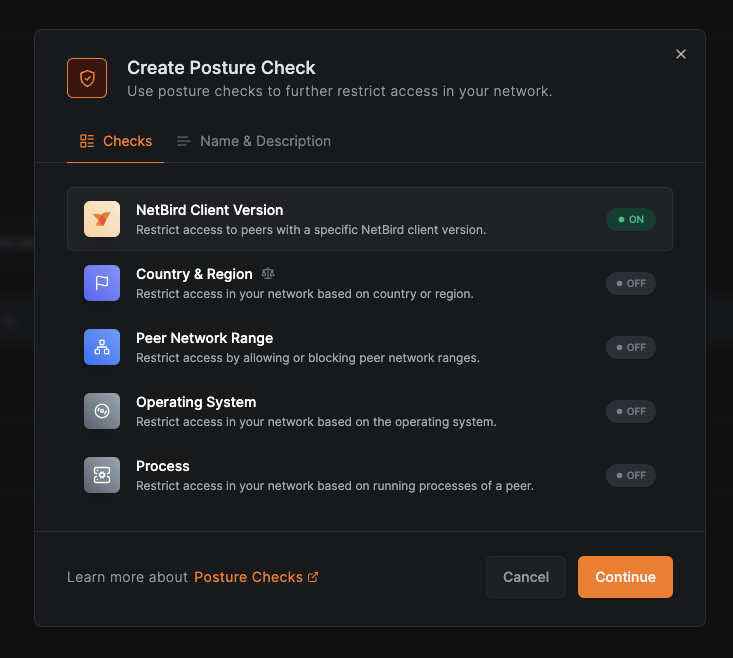Click the Peer Network Range icon

pyautogui.click(x=101, y=347)
